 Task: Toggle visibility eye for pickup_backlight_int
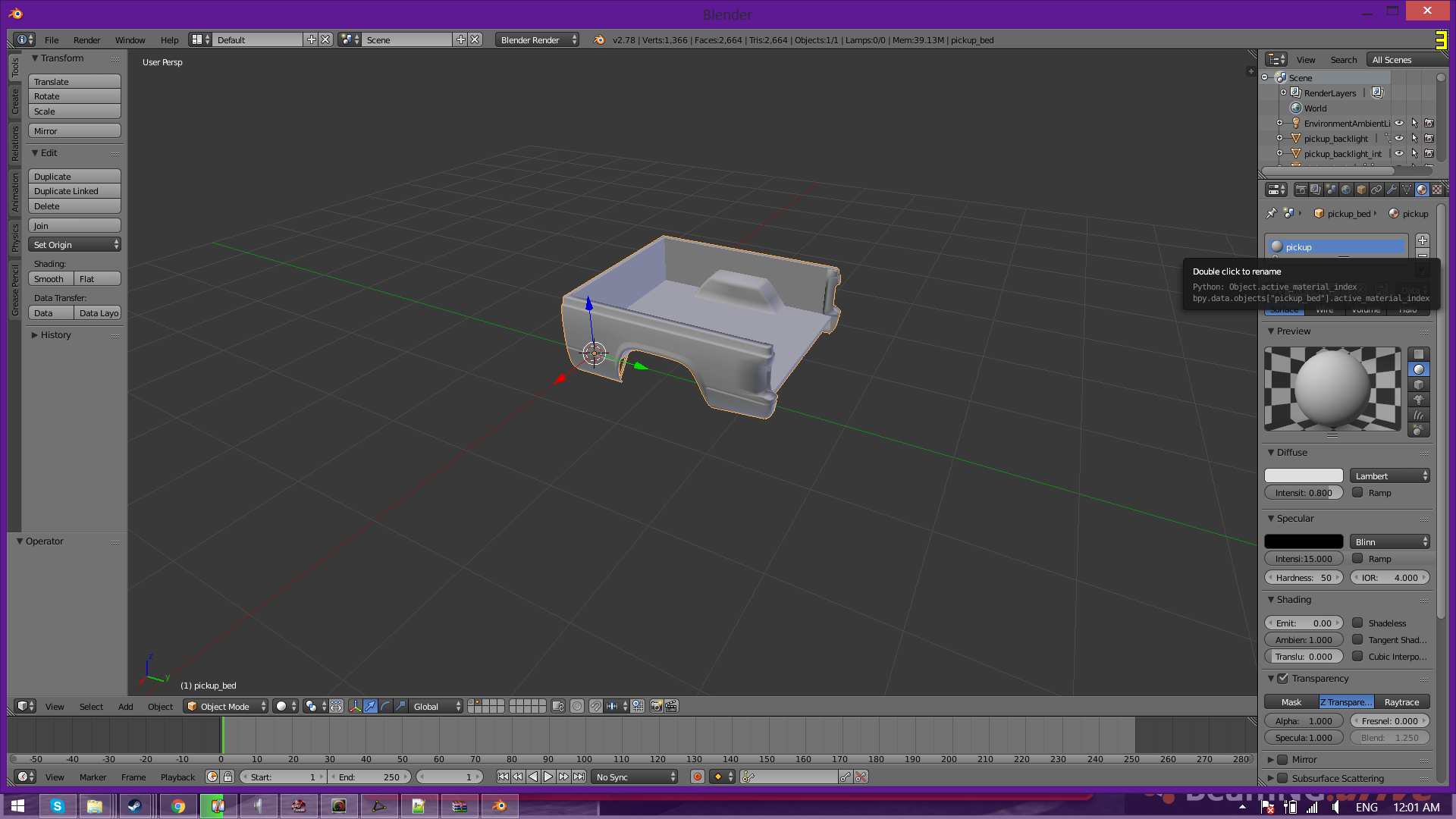1399,154
